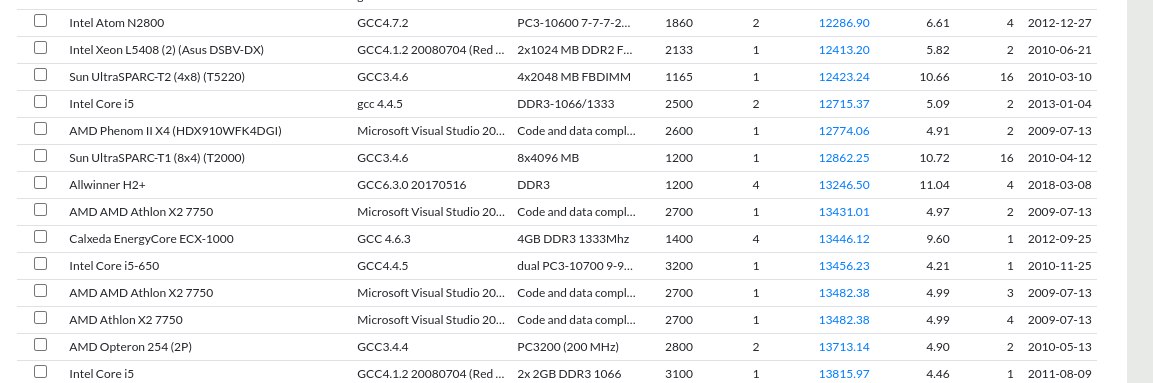This screenshot has height=383, width=1153.
Task: Check the Sun UltraSPARC-T1 (8x4) row box
Action: tap(40, 155)
